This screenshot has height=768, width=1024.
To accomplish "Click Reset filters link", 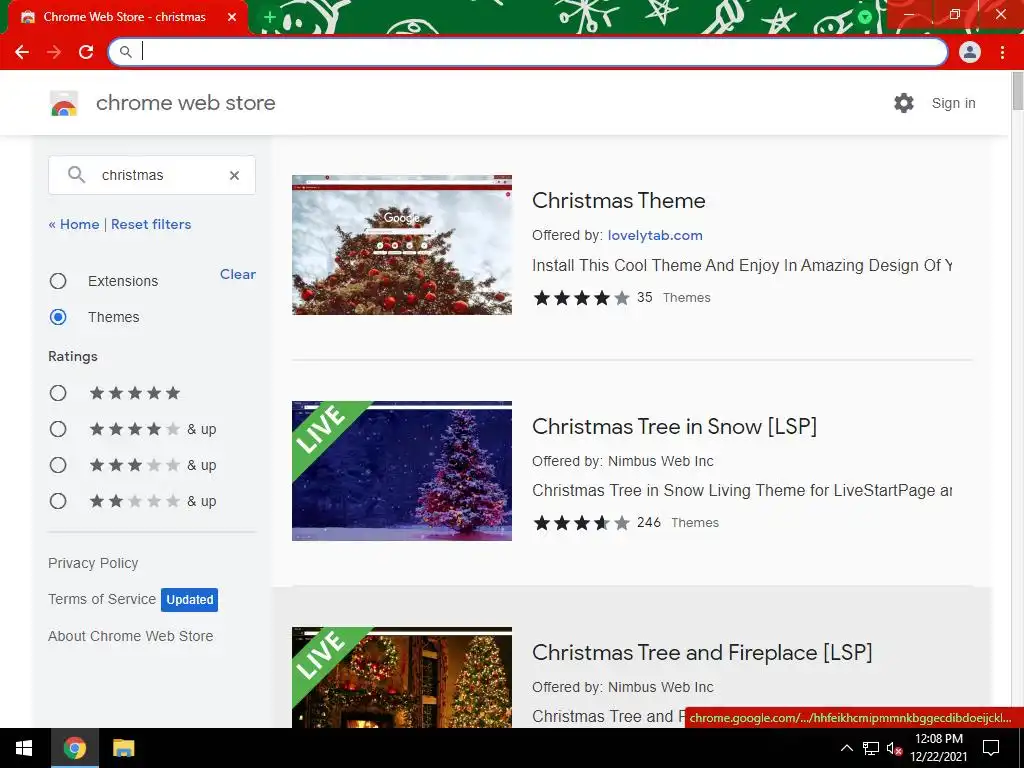I will click(151, 224).
